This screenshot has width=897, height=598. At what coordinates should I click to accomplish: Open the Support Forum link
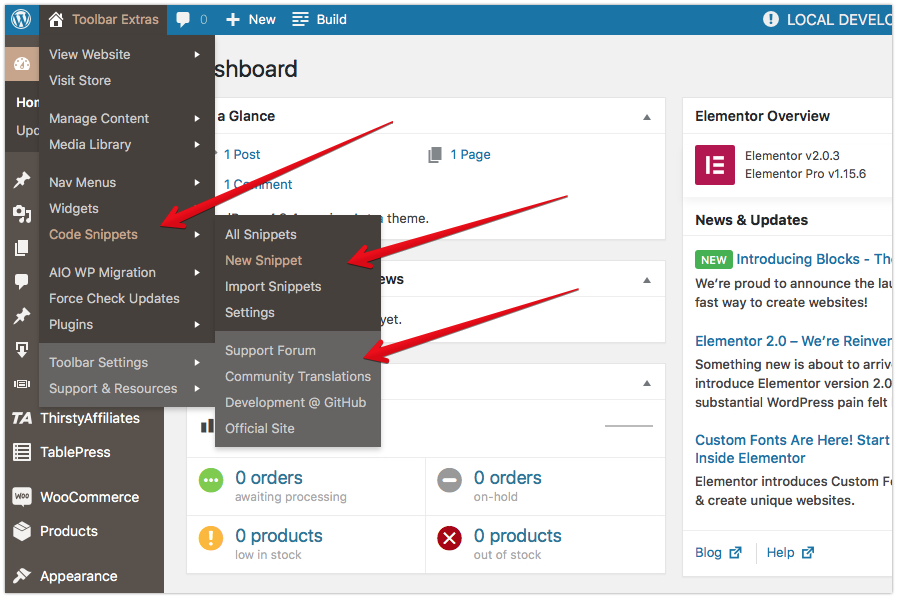[x=270, y=350]
